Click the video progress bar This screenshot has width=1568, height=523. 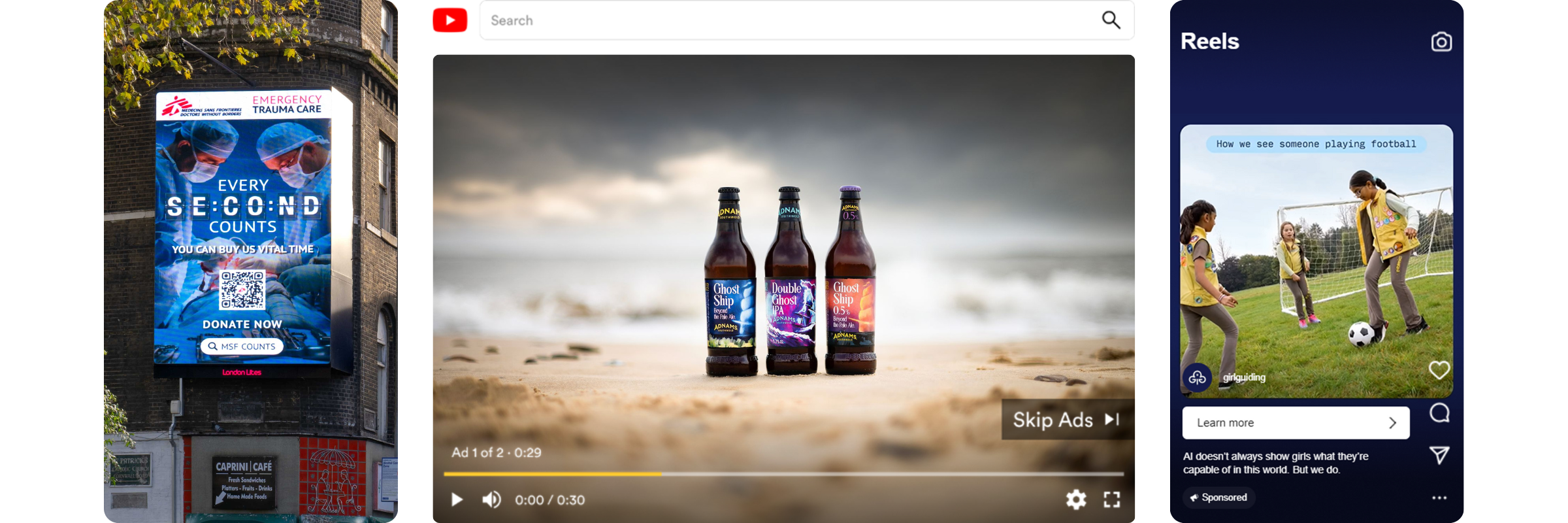tap(783, 474)
